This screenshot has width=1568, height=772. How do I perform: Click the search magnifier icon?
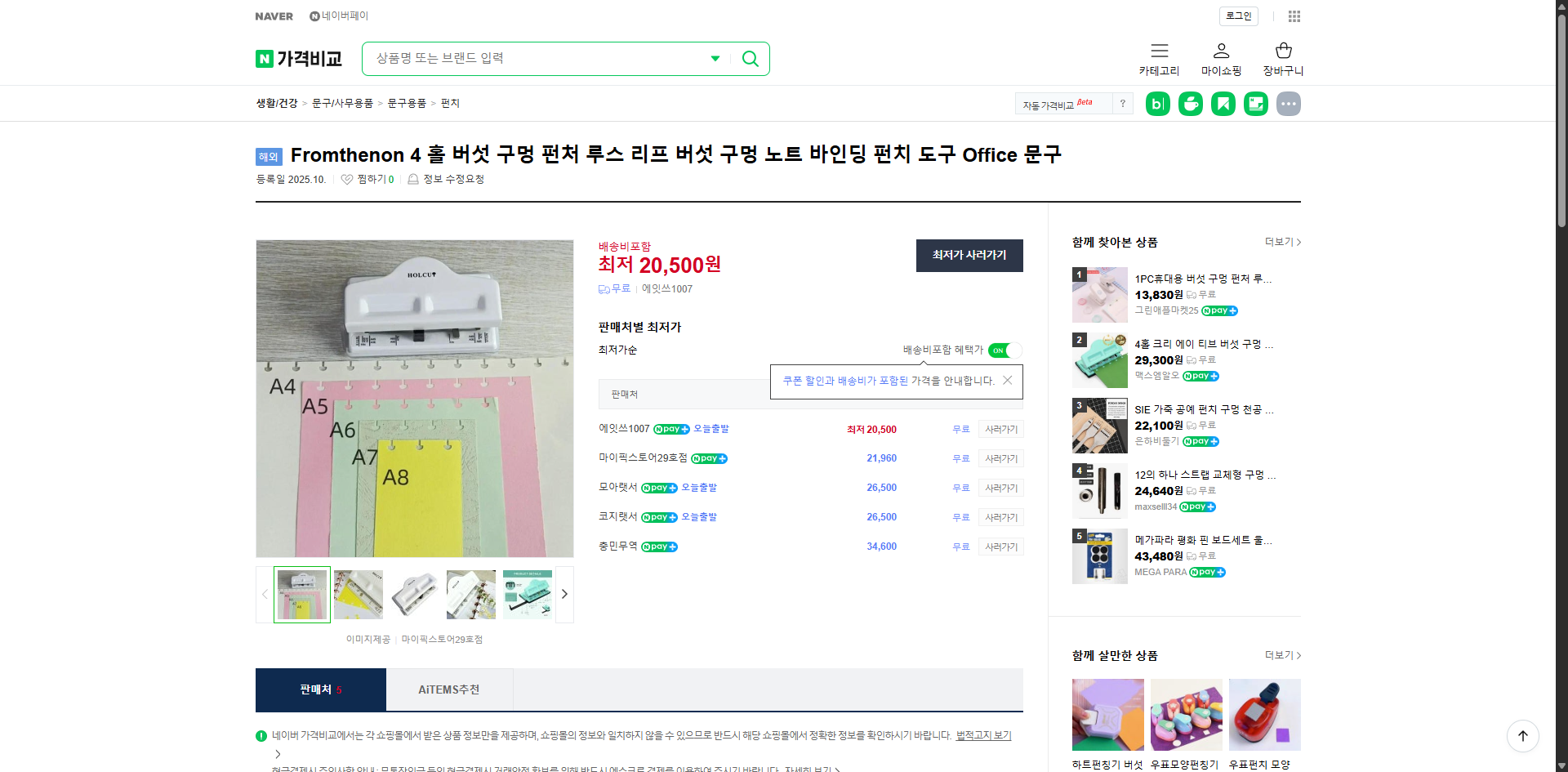click(750, 58)
